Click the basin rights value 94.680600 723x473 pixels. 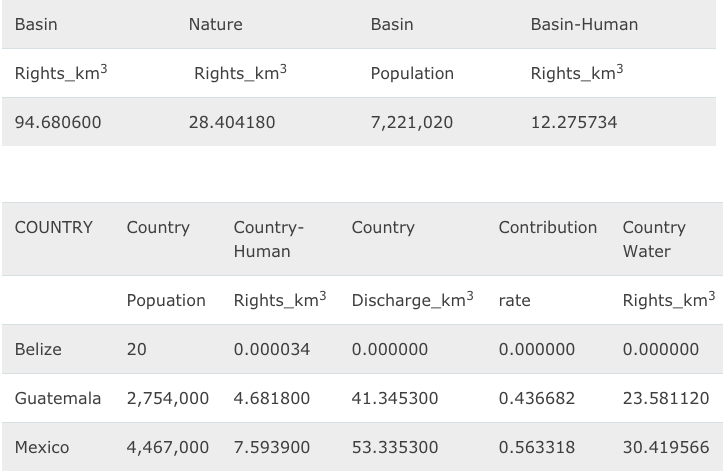(58, 122)
